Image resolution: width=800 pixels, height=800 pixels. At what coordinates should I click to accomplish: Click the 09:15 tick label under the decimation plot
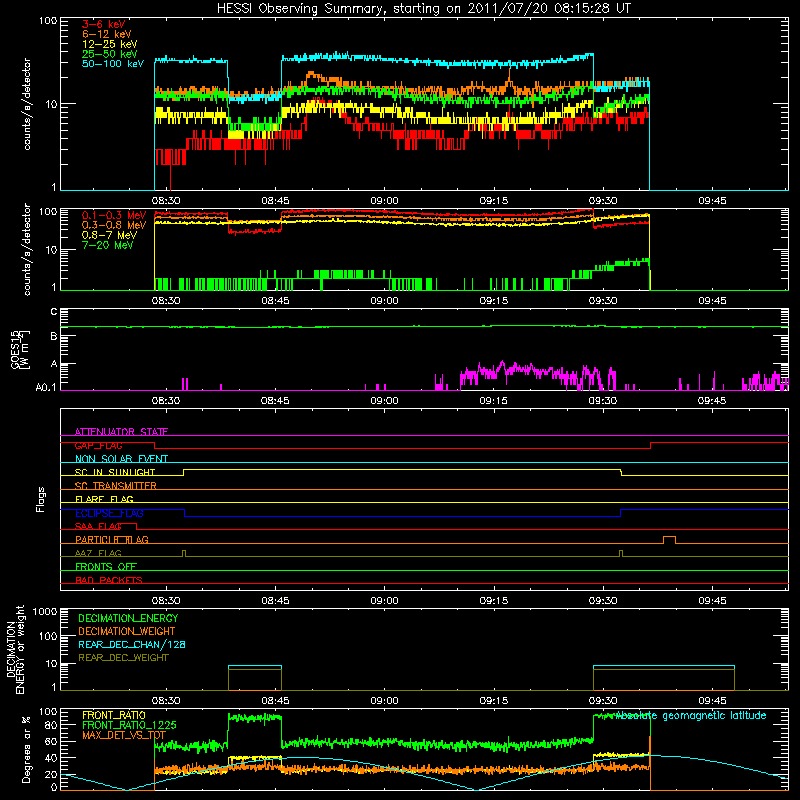click(493, 701)
